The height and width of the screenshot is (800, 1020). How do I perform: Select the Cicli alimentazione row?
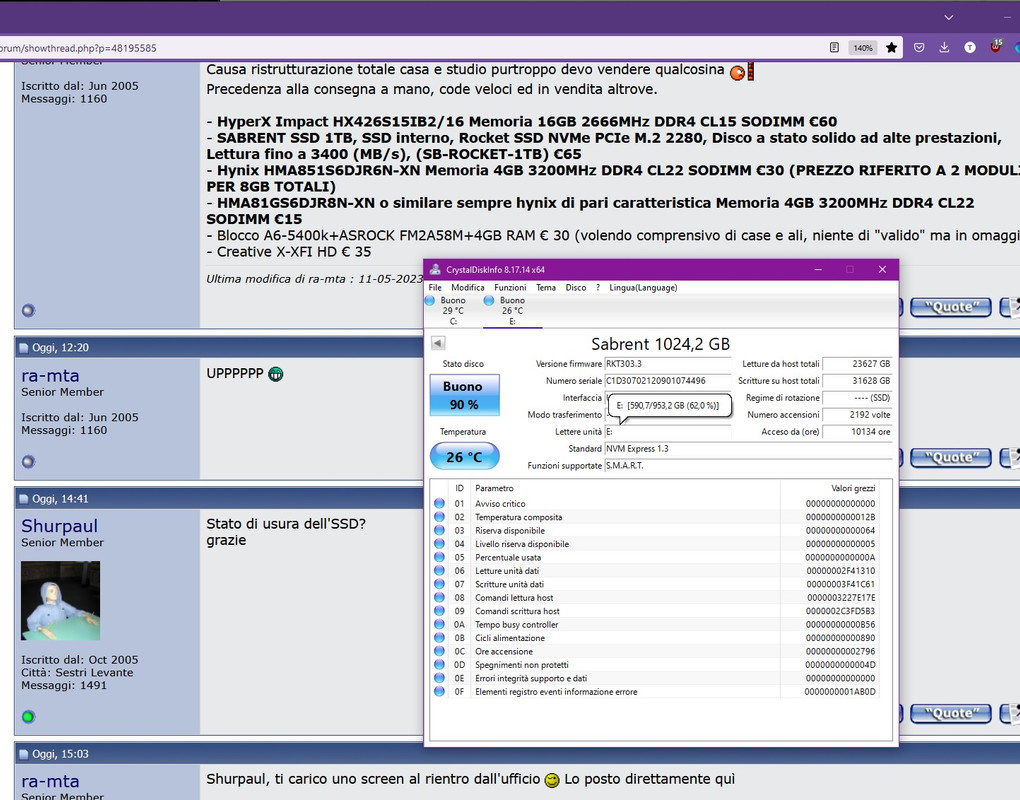[655, 638]
